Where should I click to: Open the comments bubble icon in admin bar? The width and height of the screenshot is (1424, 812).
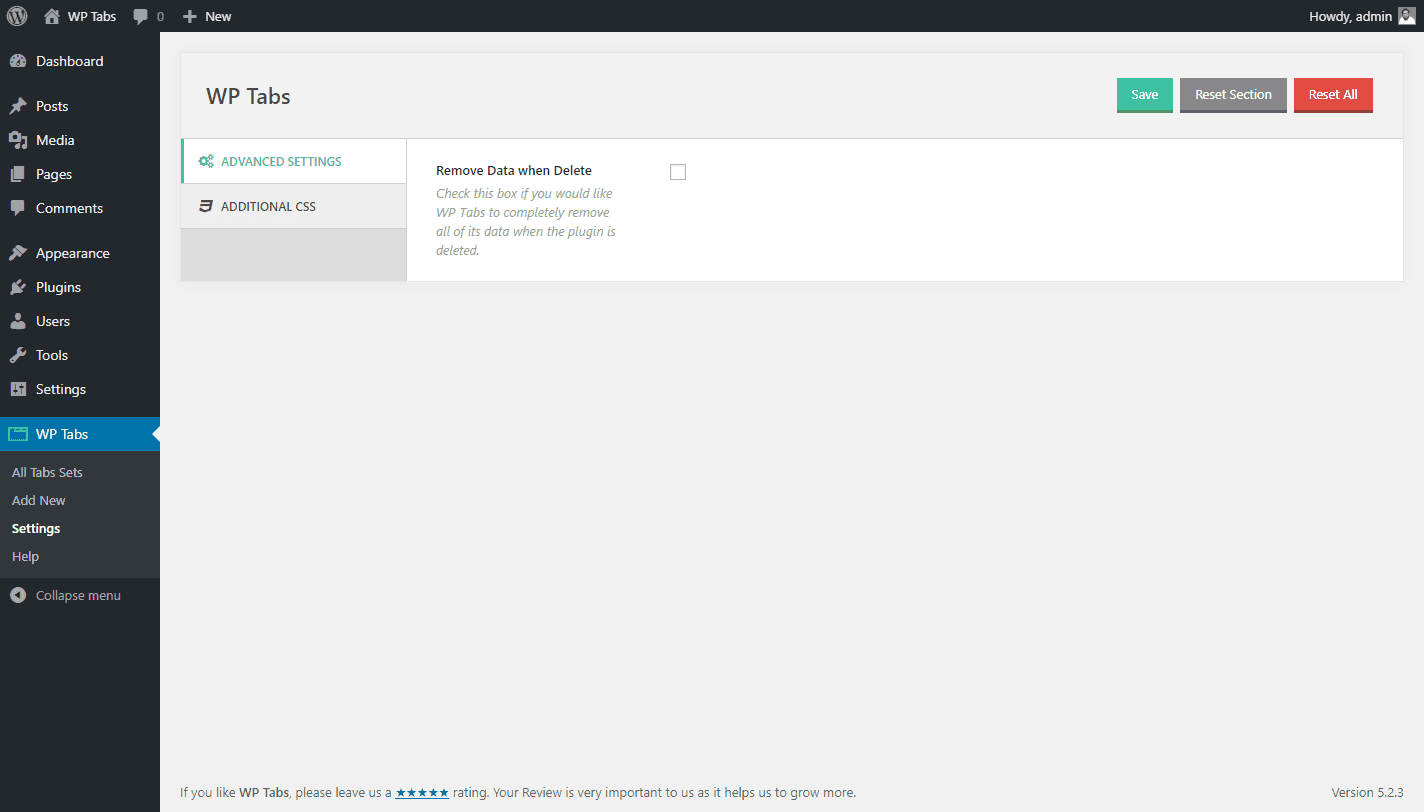point(141,16)
